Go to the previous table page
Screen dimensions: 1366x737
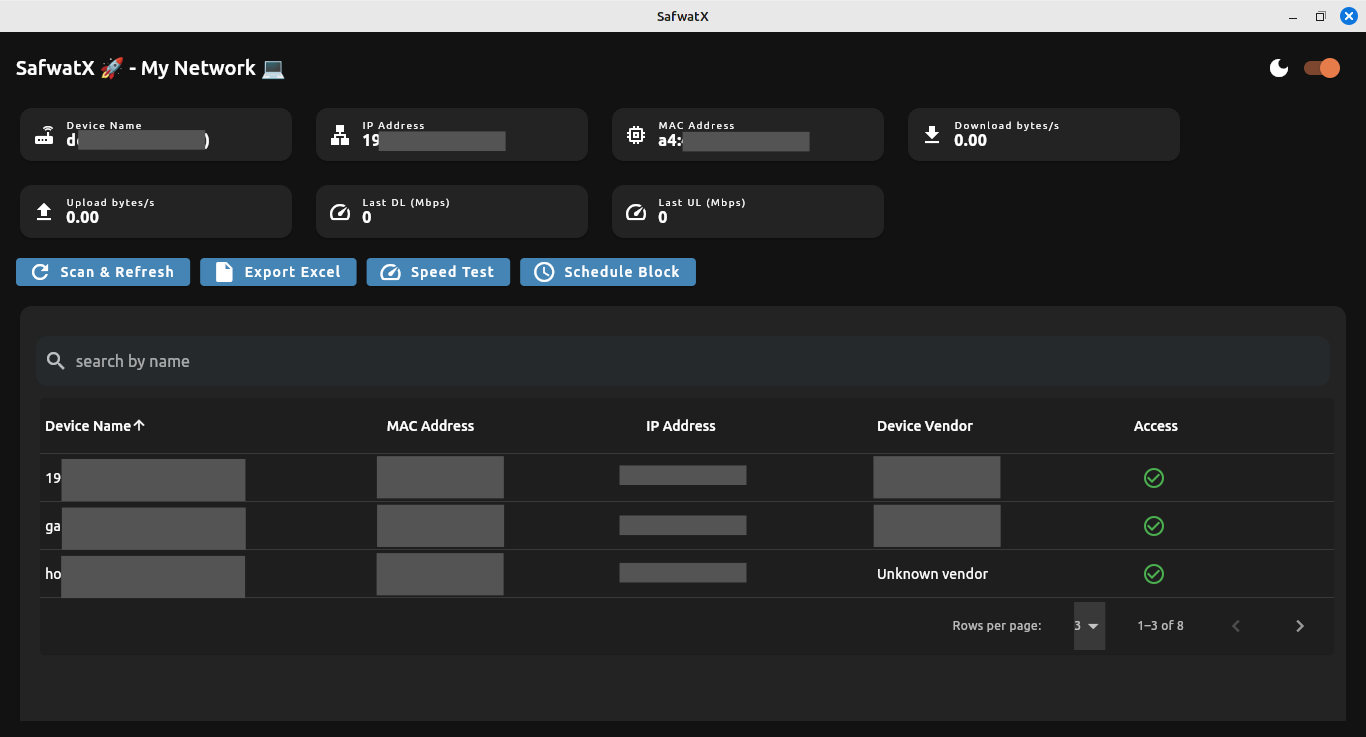[1236, 626]
